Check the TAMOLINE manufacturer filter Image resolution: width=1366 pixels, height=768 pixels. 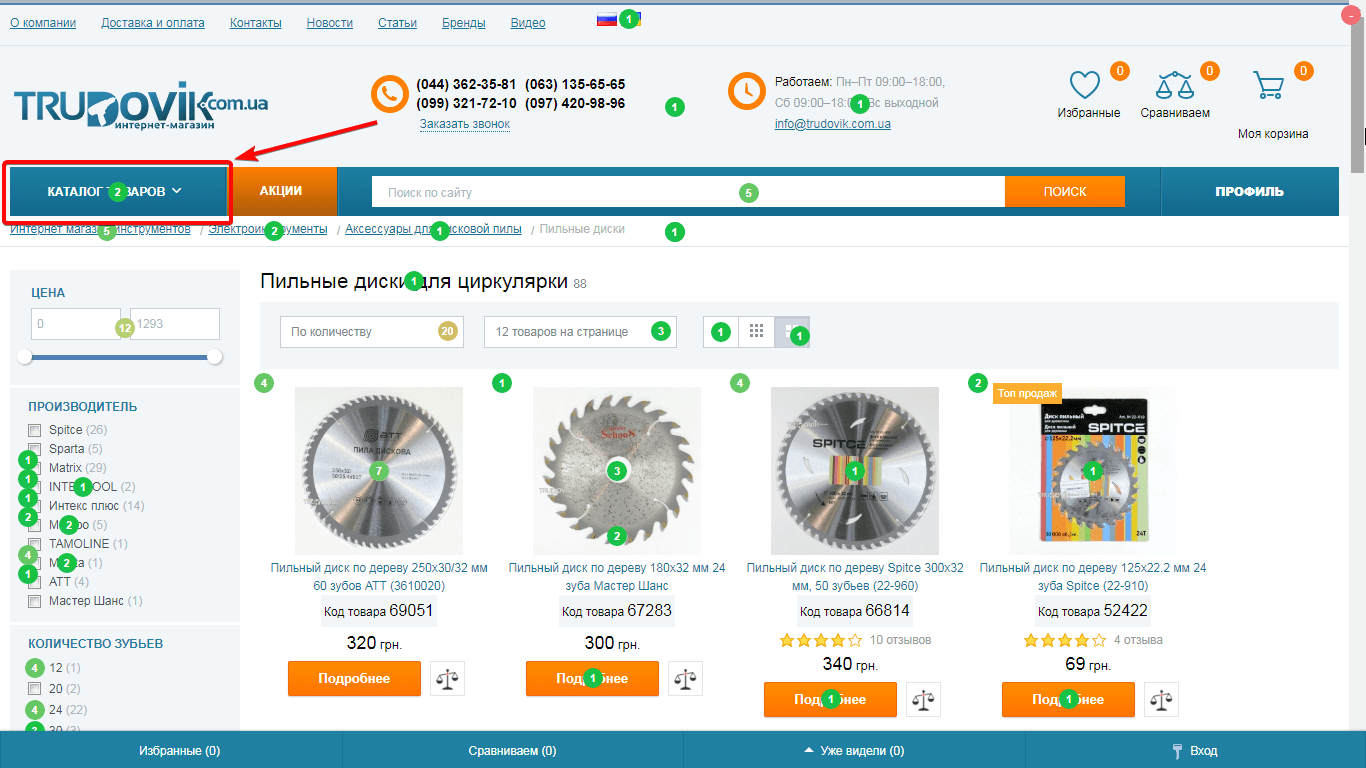click(35, 544)
